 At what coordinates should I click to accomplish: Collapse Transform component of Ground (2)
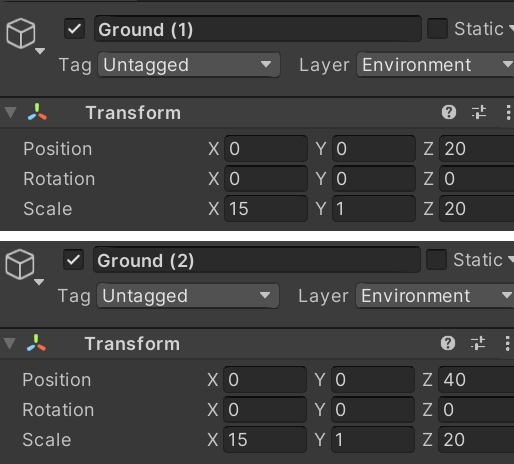click(x=10, y=344)
